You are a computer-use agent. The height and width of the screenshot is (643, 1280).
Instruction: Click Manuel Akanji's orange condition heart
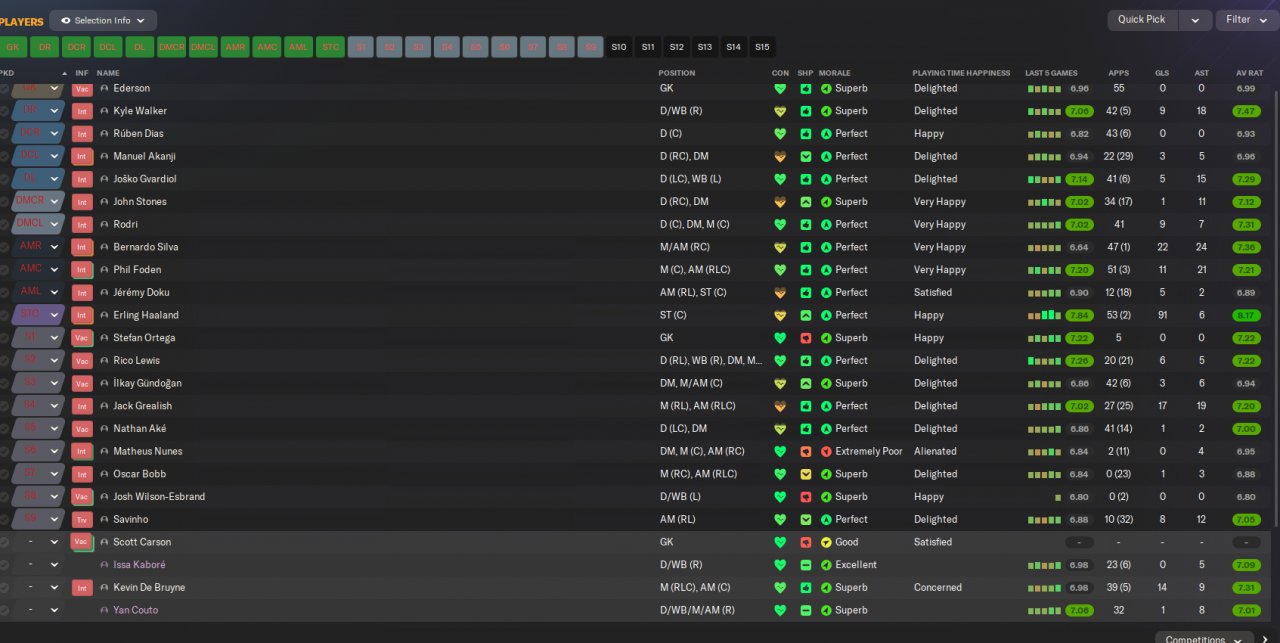780,156
